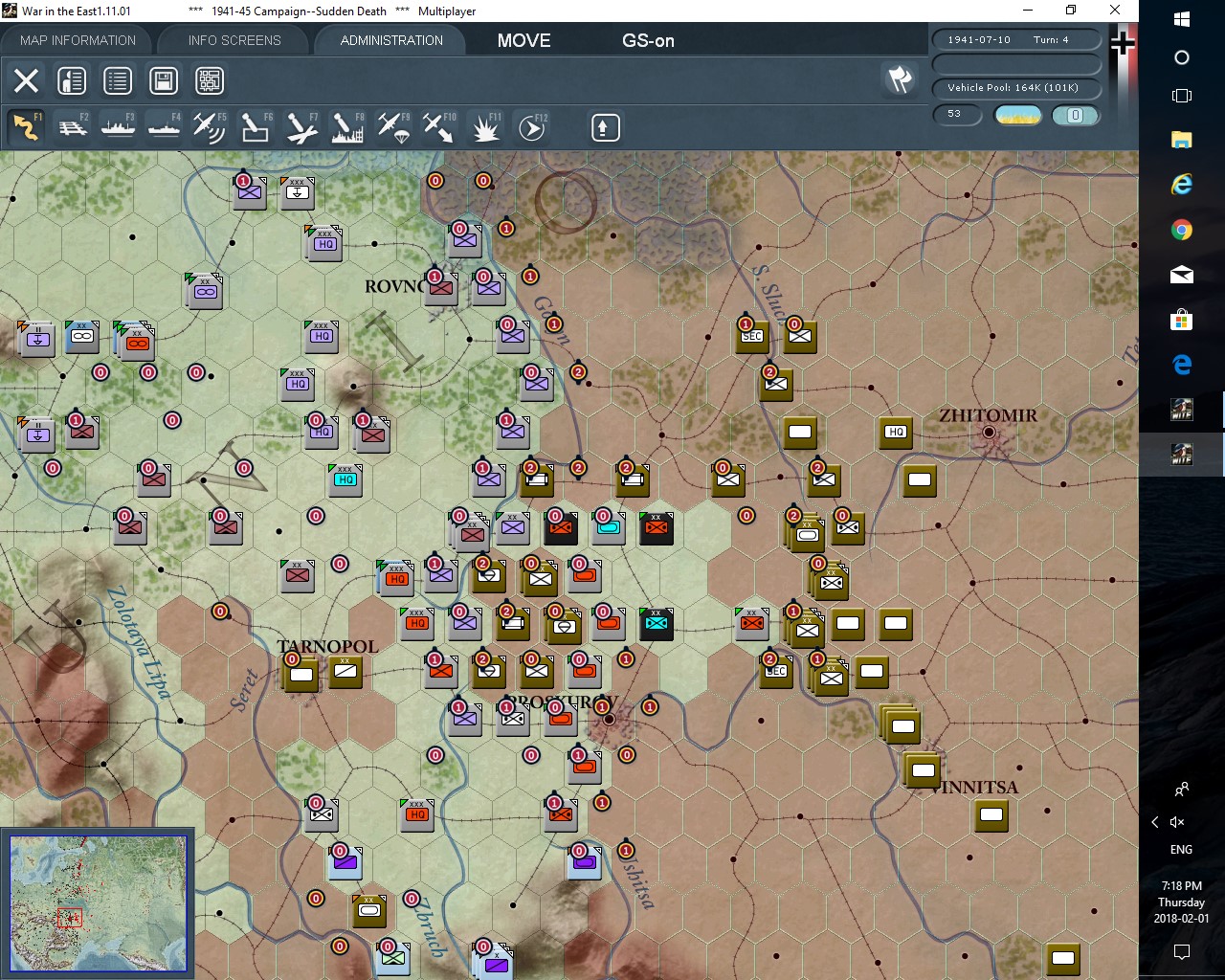This screenshot has height=980, width=1225.
Task: Open the Mail app taskbar icon
Action: [x=1182, y=276]
